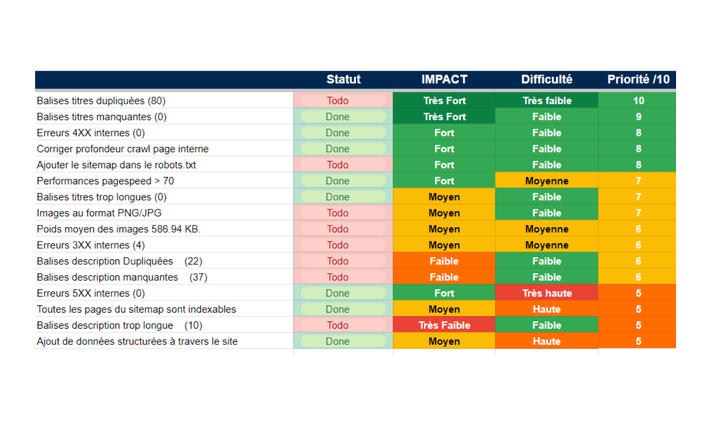
Task: Open Todo status for Balises titres dupliquées
Action: tap(338, 101)
